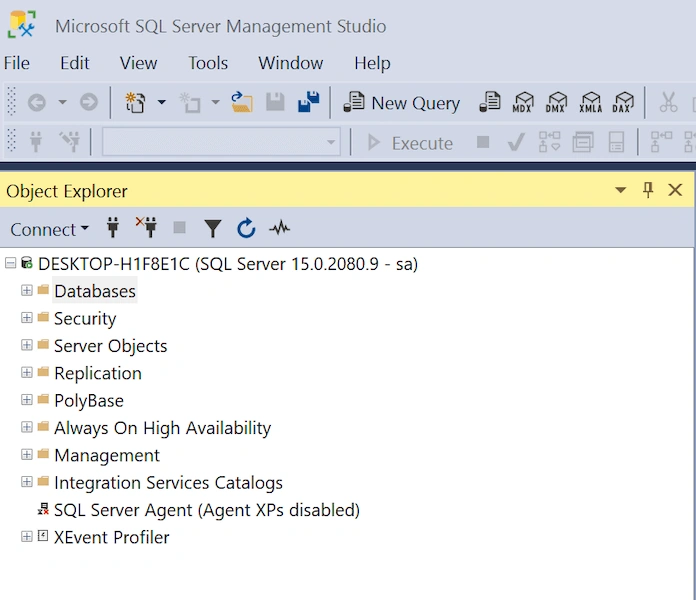Refresh the Object Explorer tree

(x=246, y=228)
